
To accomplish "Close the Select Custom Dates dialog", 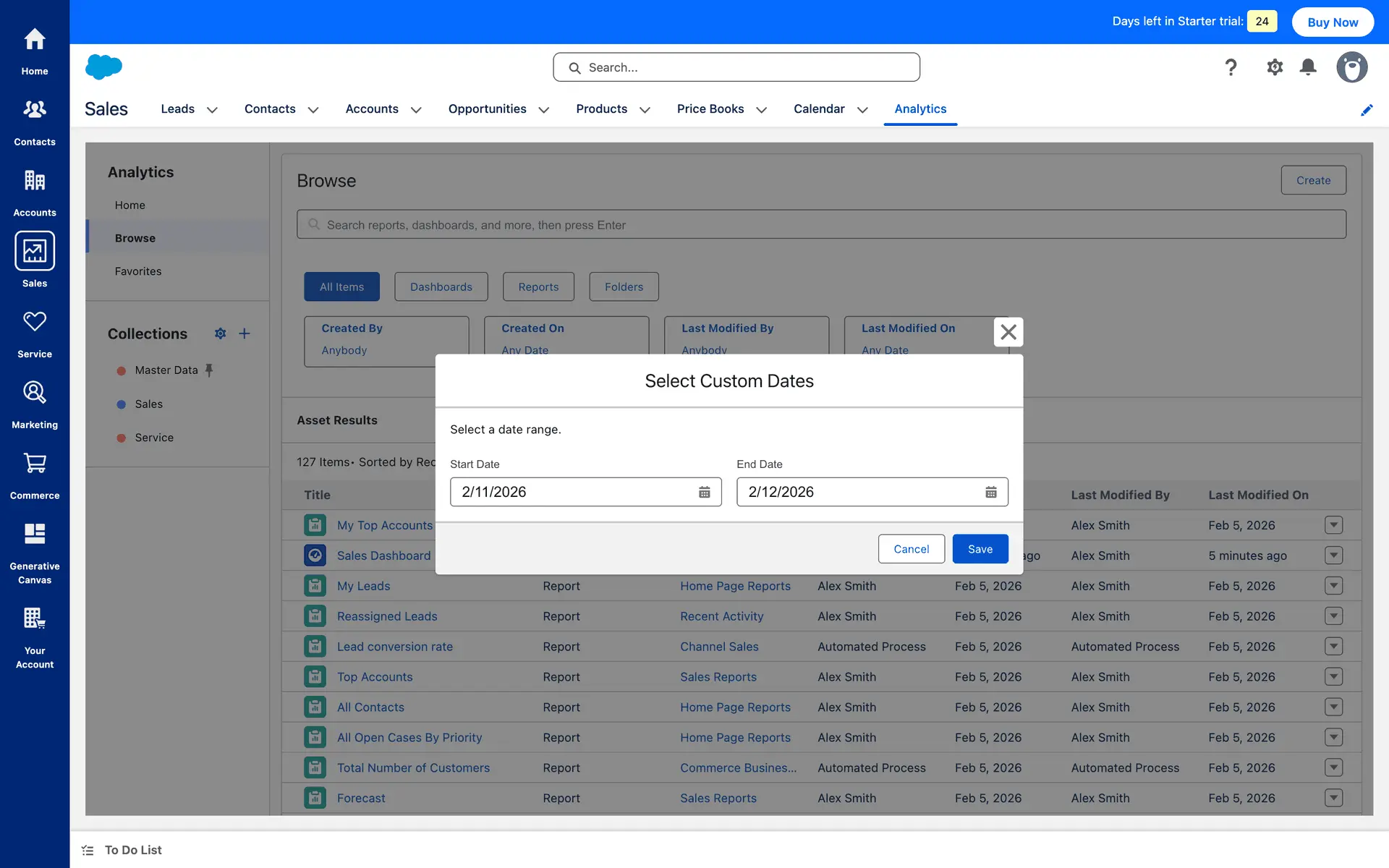I will click(1008, 332).
